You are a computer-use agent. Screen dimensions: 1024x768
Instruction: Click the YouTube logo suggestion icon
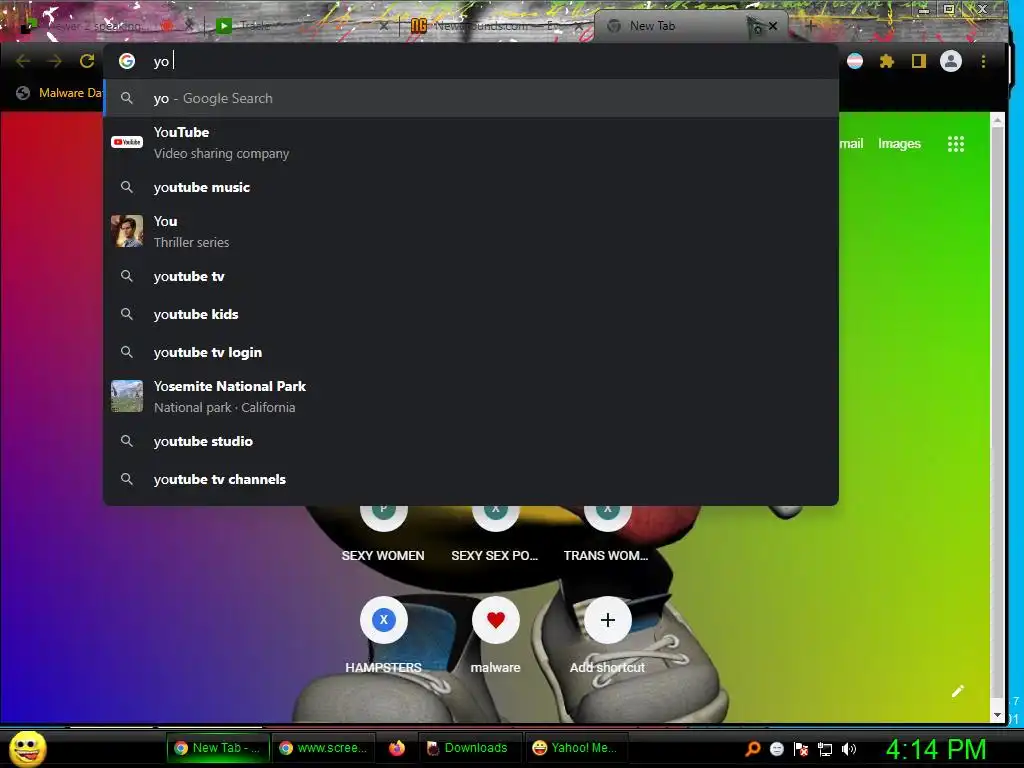click(x=127, y=142)
